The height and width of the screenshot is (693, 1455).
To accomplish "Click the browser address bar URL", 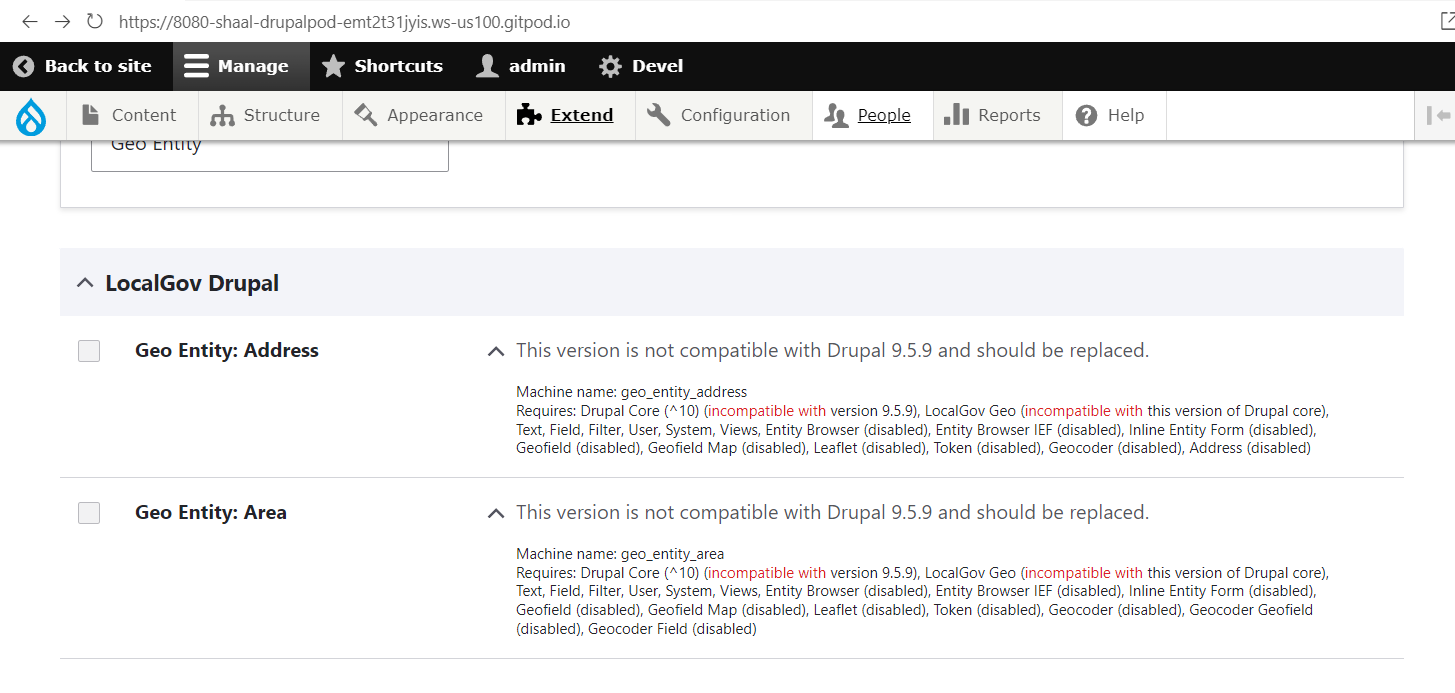I will click(x=345, y=21).
